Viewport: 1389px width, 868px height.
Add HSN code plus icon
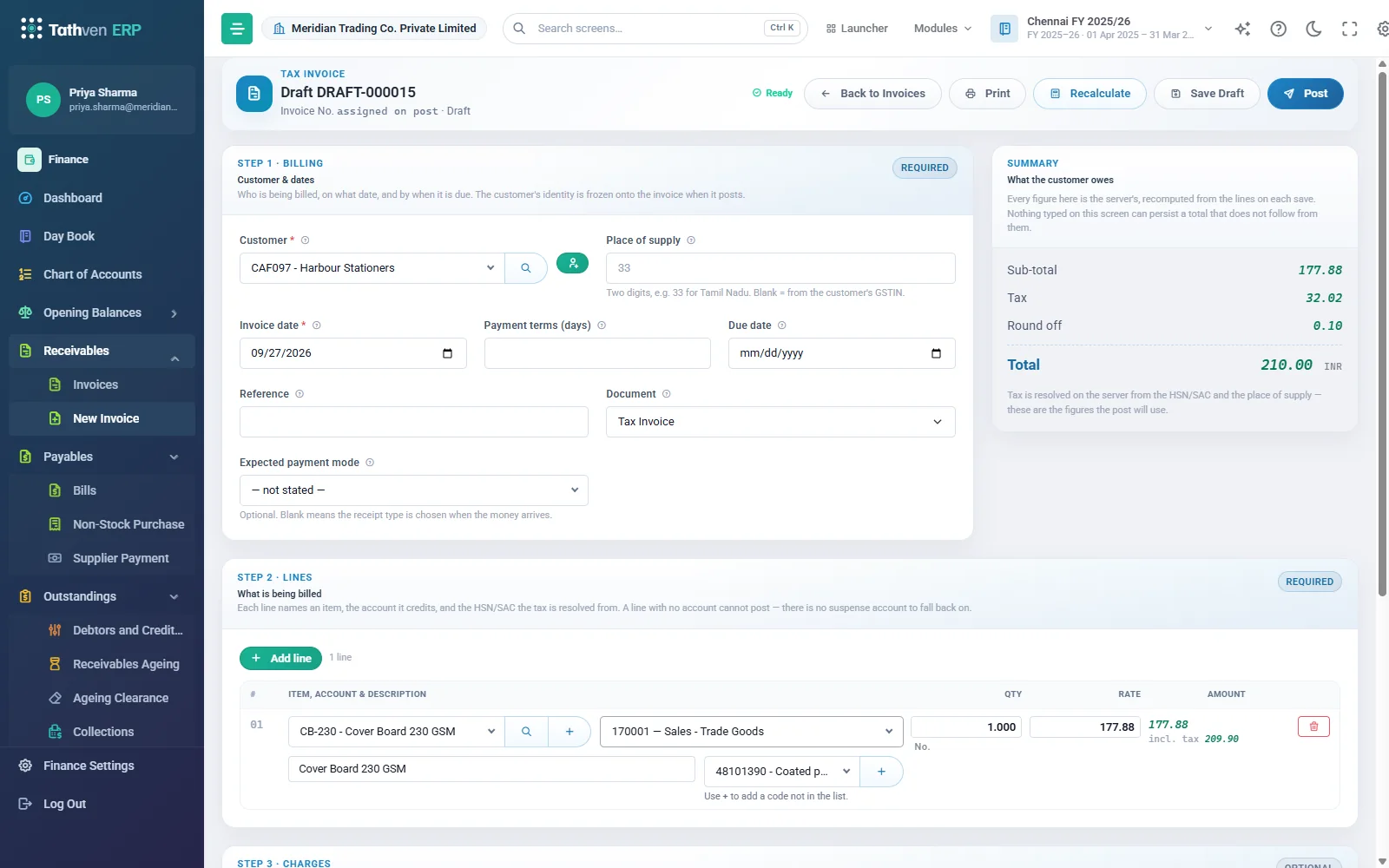[881, 771]
